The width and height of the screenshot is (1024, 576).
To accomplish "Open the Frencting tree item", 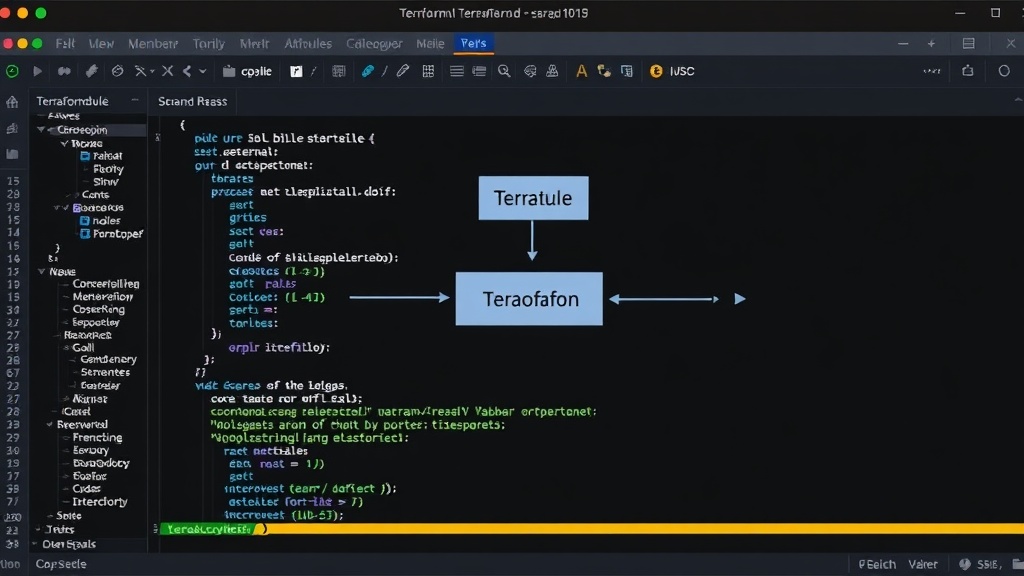I will (97, 438).
